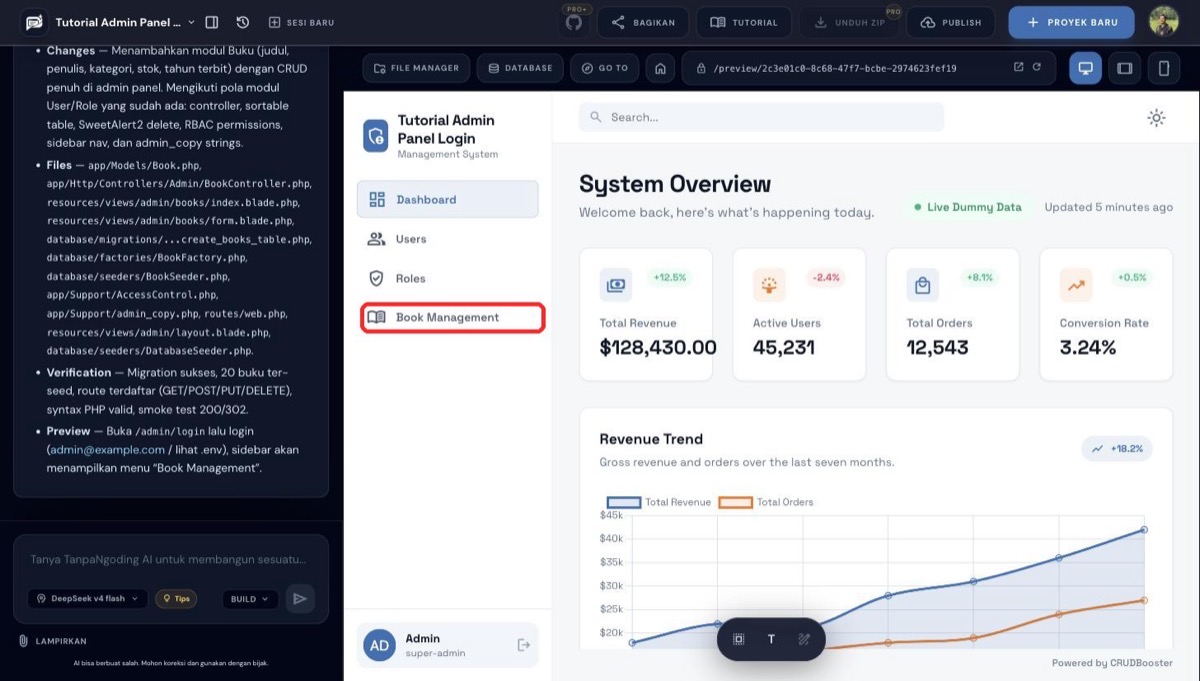Viewport: 1200px width, 681px height.
Task: Click the element select tool icon
Action: [x=739, y=639]
